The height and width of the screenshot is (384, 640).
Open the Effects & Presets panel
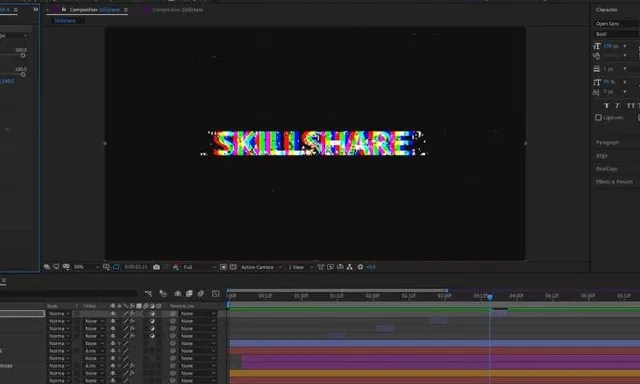tap(614, 182)
